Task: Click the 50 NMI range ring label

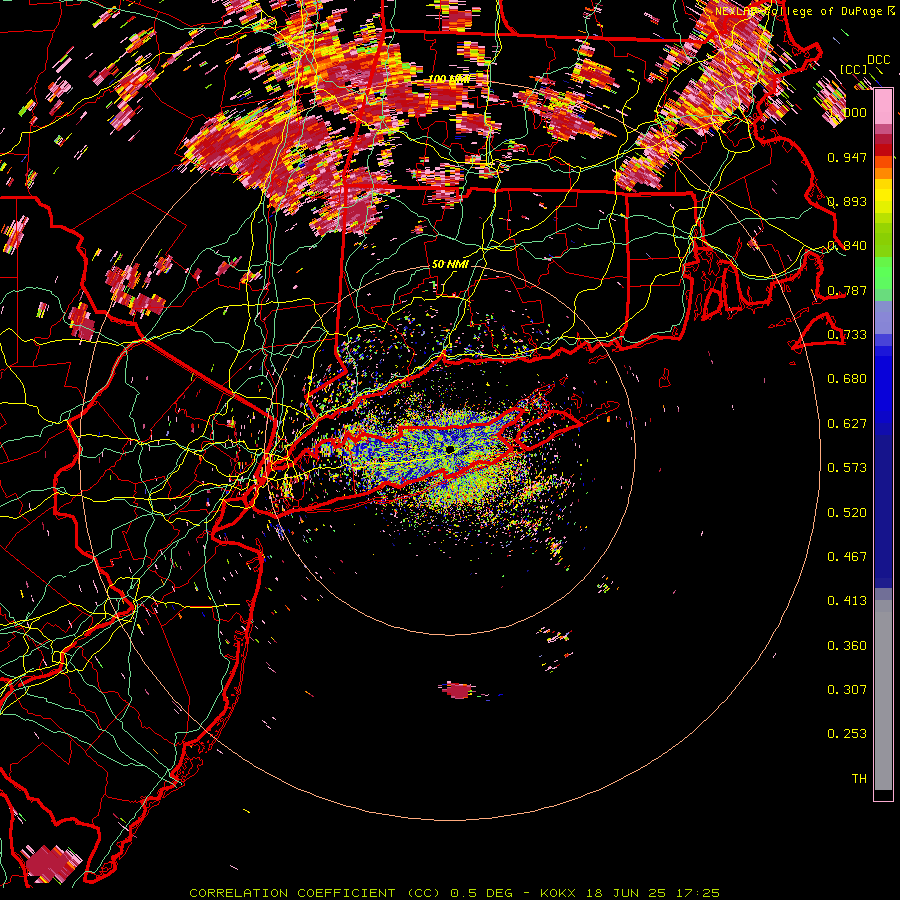Action: tap(450, 264)
